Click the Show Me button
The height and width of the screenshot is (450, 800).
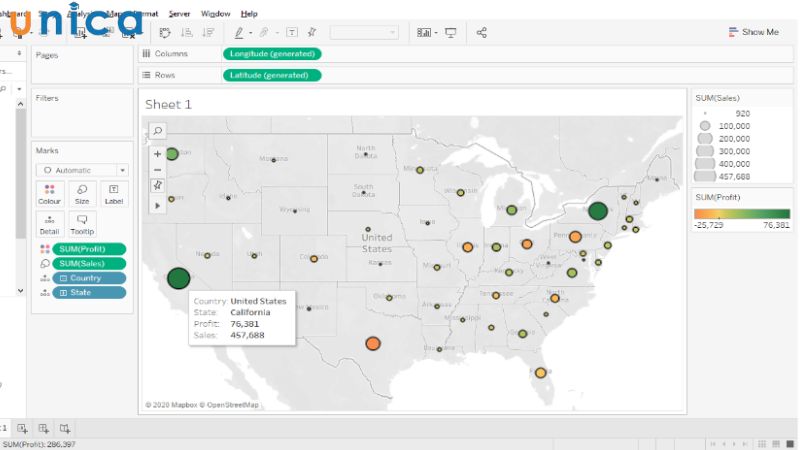point(754,32)
